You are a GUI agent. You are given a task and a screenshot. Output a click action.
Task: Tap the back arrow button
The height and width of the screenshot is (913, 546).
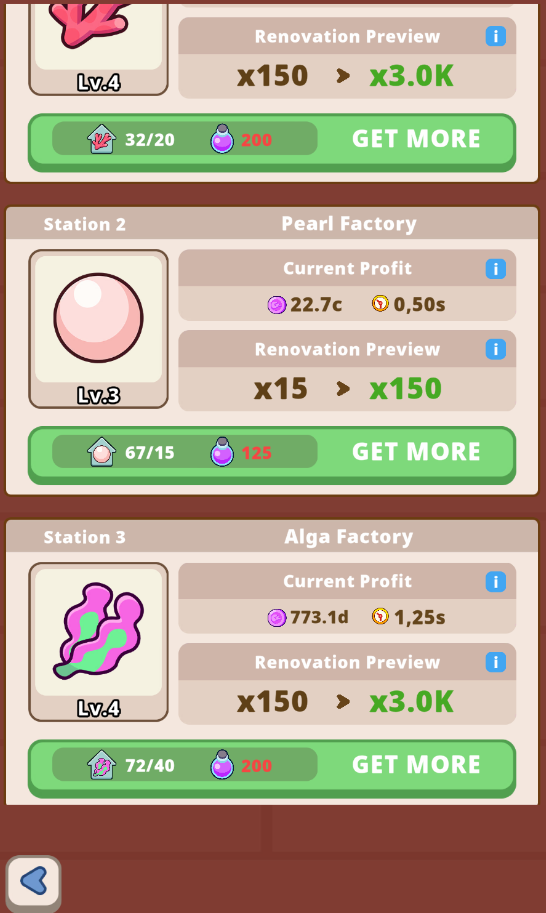(x=33, y=881)
